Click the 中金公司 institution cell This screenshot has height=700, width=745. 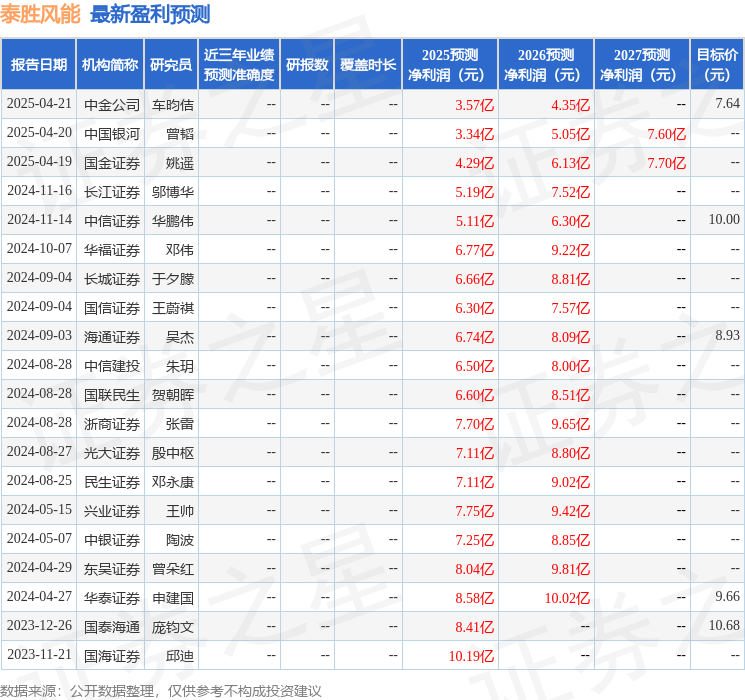point(111,104)
